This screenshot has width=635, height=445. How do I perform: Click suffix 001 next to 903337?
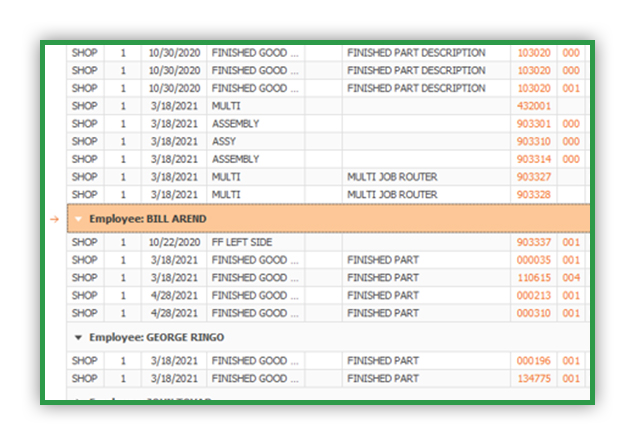(x=571, y=243)
